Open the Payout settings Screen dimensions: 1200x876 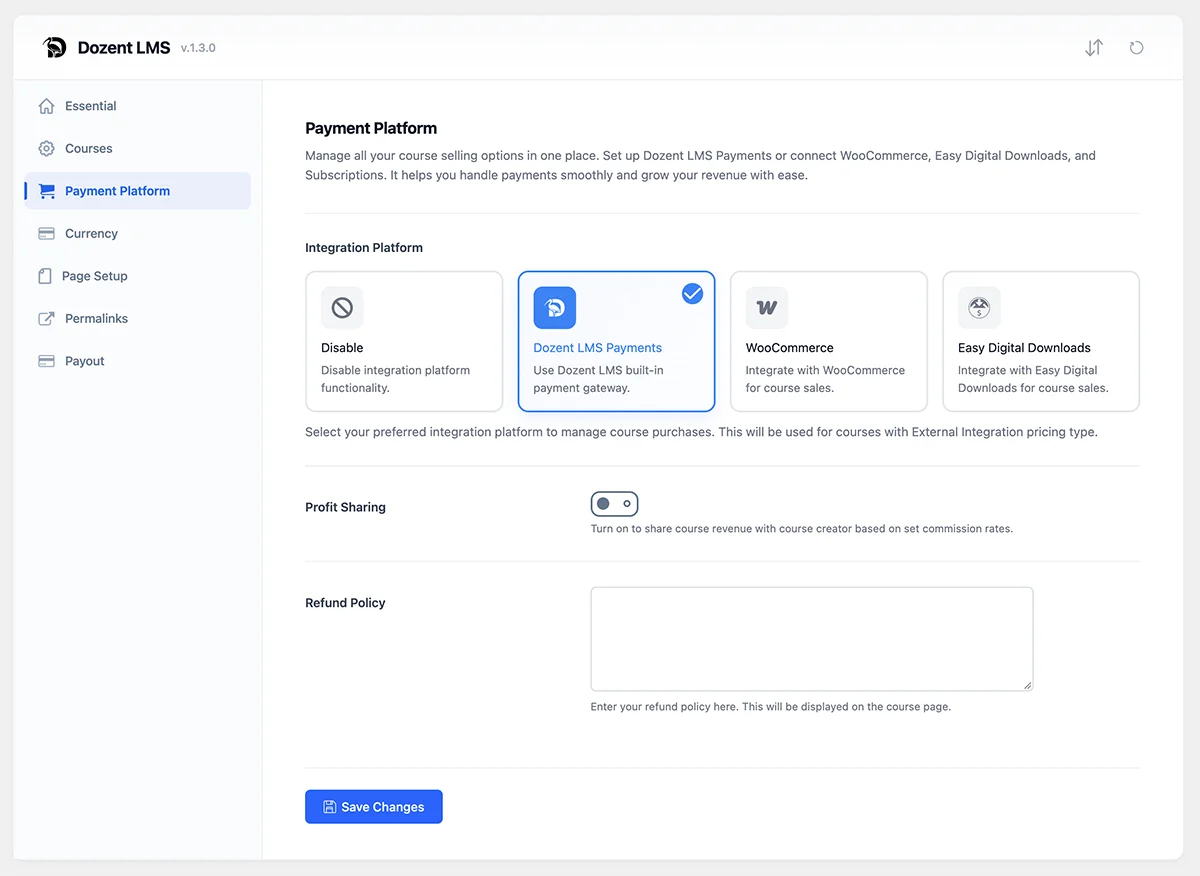click(x=138, y=361)
